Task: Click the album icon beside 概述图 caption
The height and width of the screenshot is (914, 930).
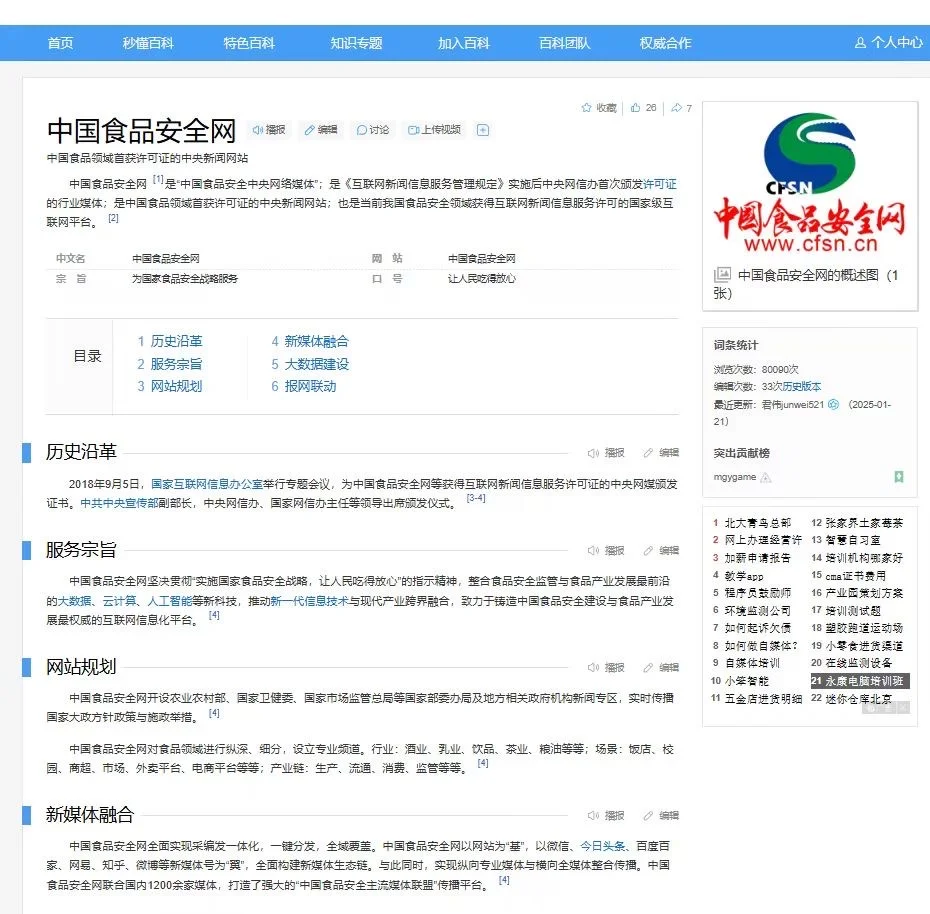Action: click(x=722, y=275)
